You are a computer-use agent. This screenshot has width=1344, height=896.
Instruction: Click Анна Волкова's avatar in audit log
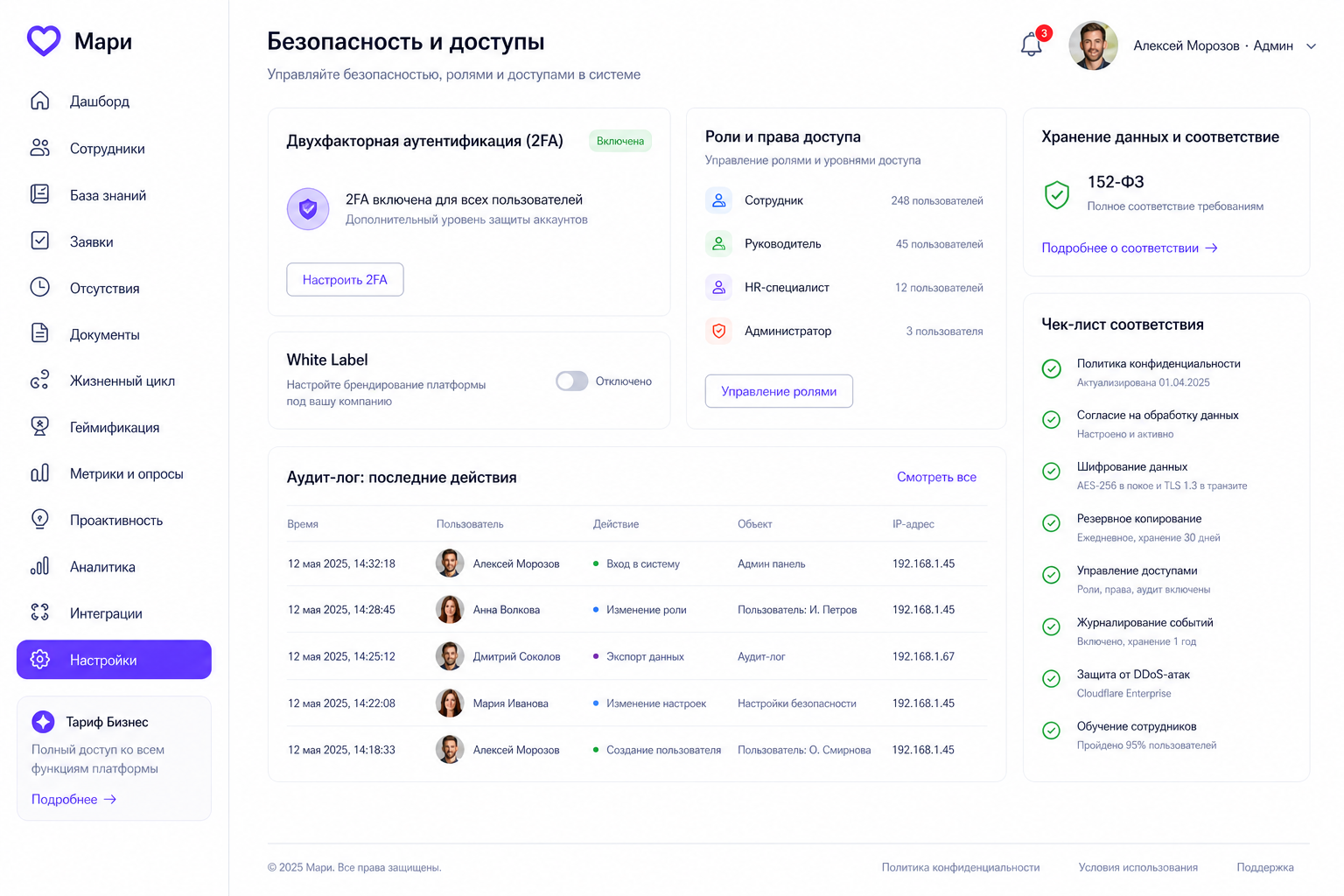tap(450, 610)
